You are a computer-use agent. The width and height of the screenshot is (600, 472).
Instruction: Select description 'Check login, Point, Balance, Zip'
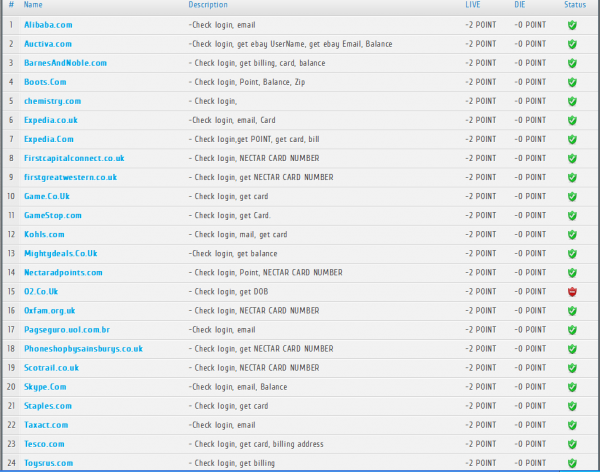pos(247,82)
